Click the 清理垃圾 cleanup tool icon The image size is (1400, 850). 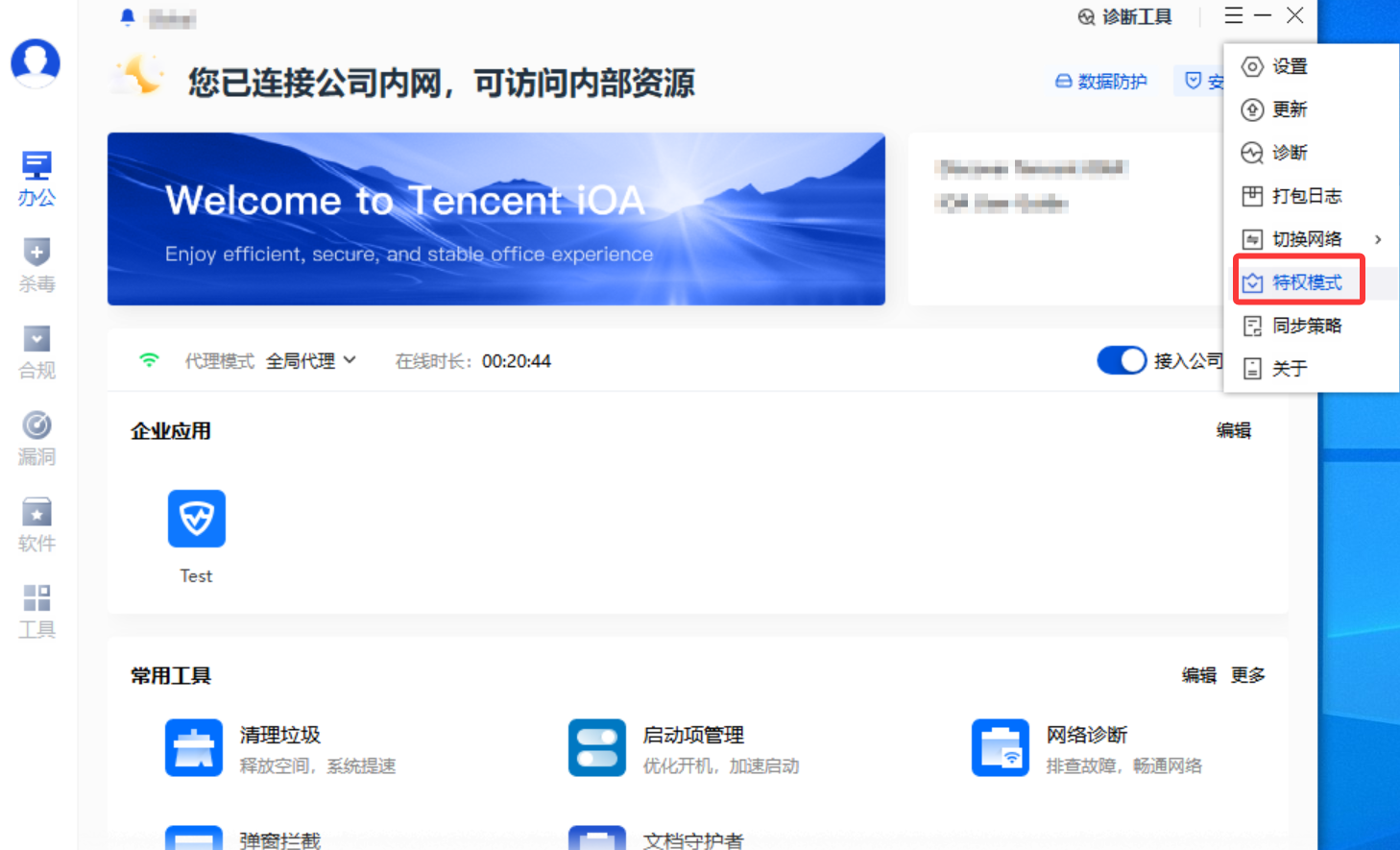pyautogui.click(x=194, y=747)
